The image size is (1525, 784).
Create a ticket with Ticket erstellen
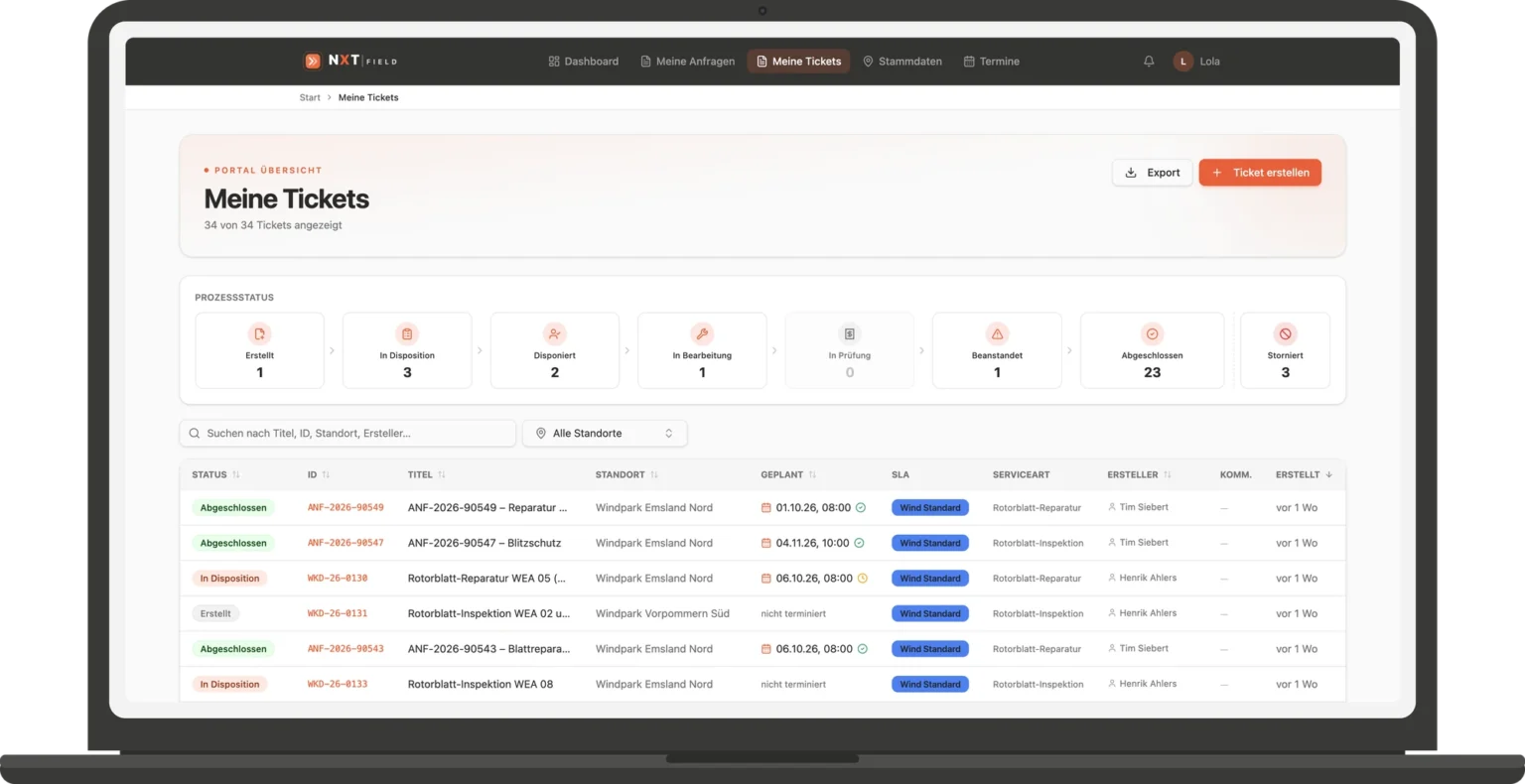[x=1260, y=173]
